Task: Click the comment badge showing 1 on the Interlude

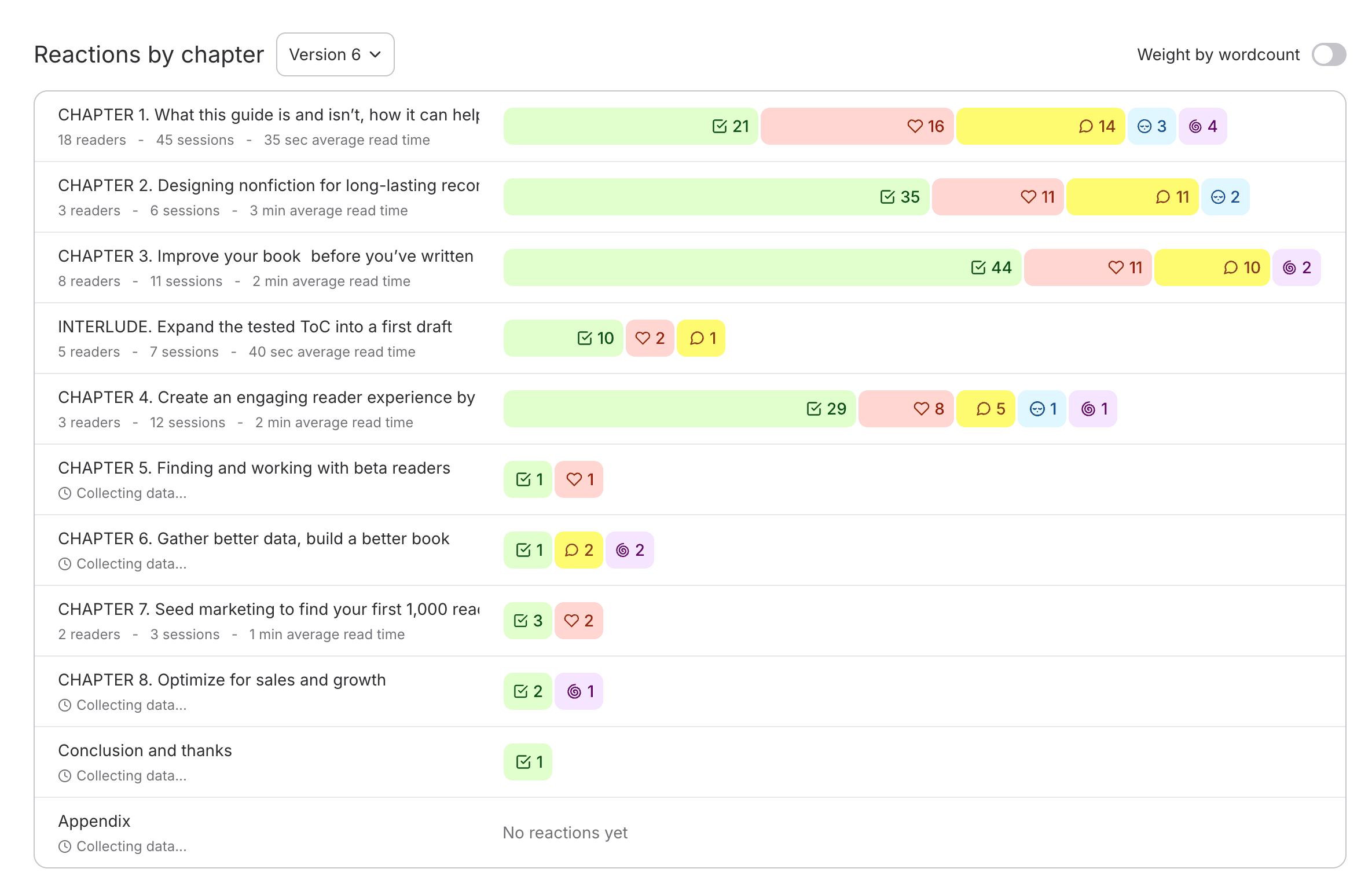Action: [x=700, y=338]
